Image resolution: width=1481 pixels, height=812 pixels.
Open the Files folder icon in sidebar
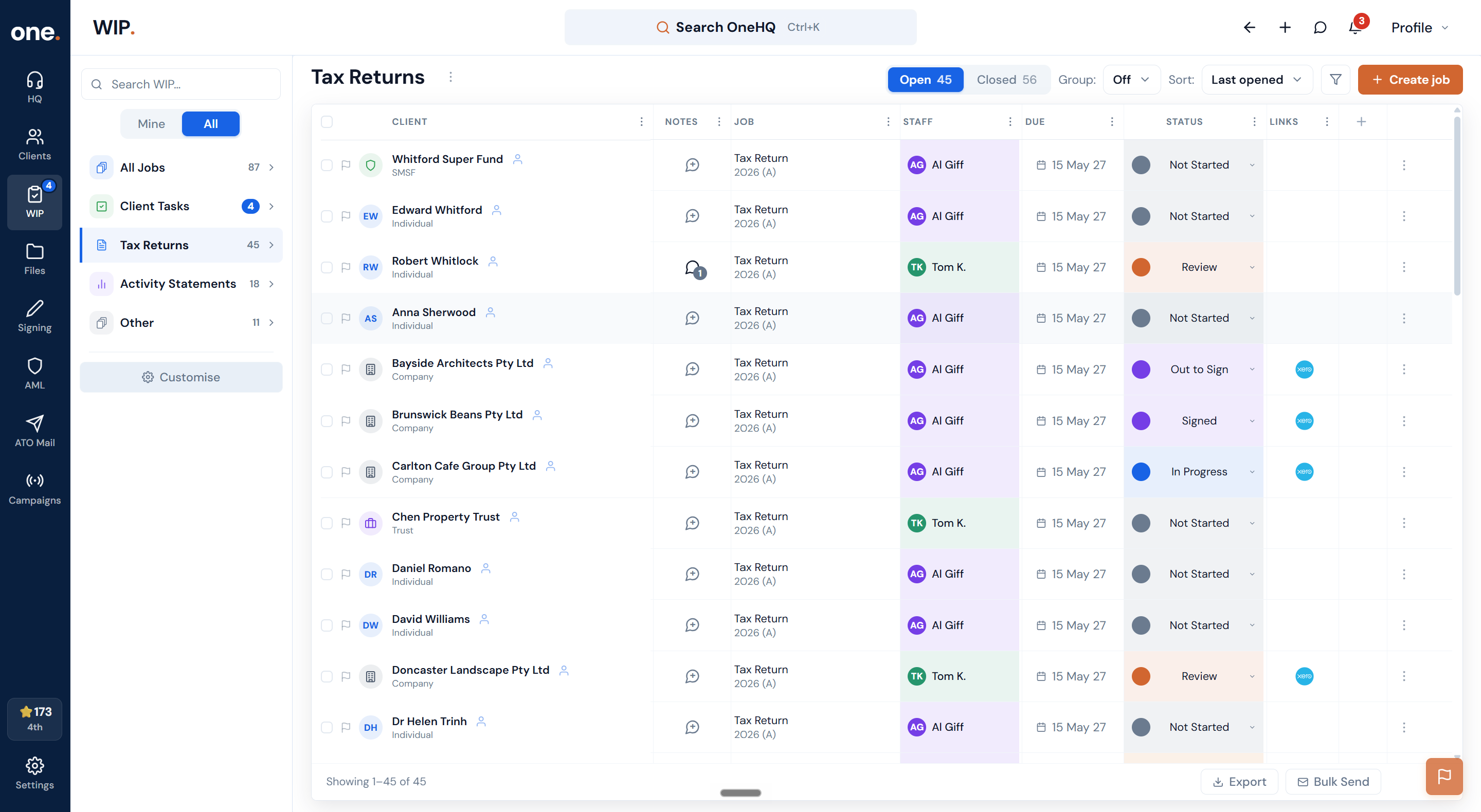34,259
